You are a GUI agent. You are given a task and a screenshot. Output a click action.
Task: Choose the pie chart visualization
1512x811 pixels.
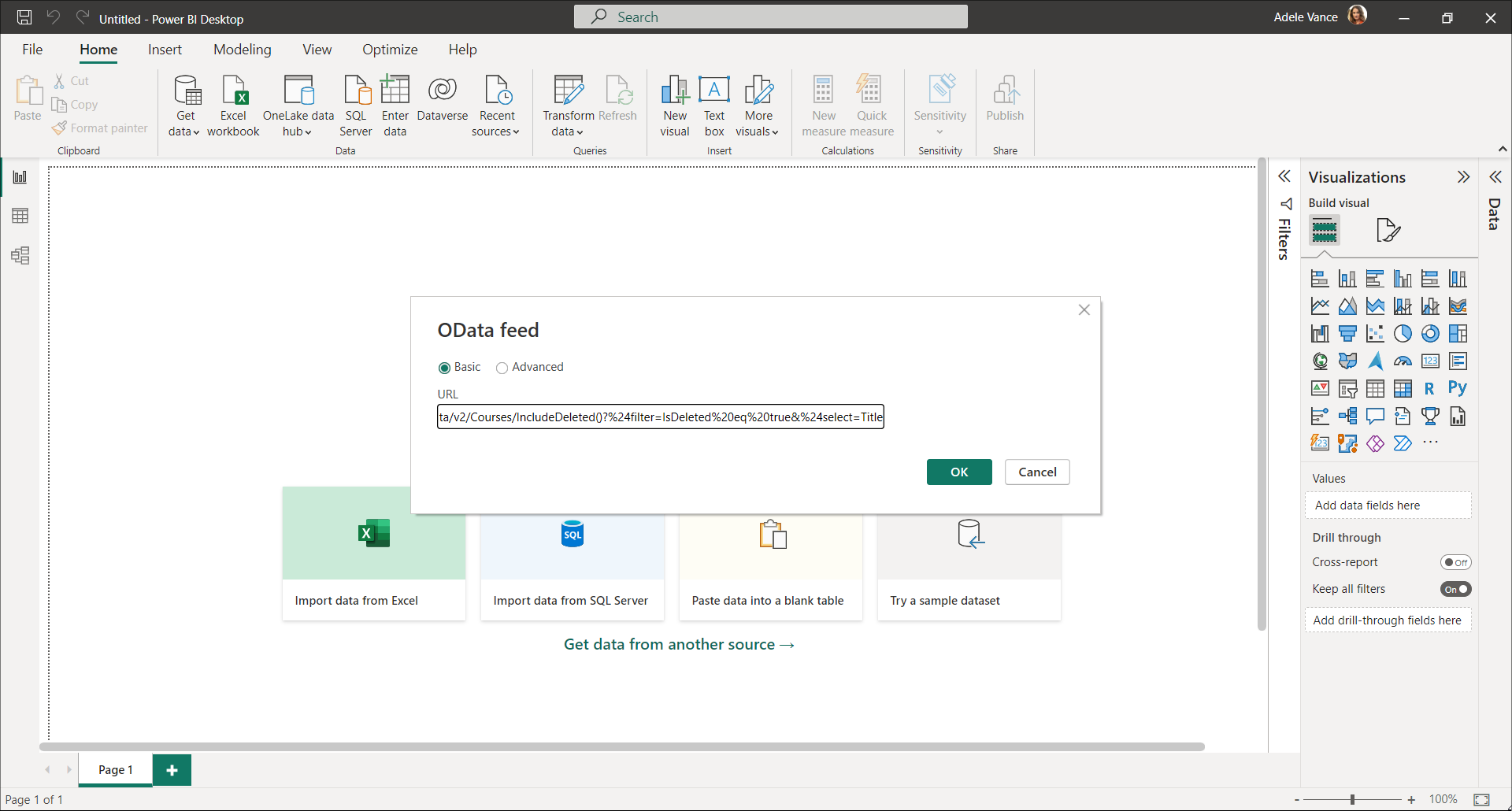pos(1403,334)
